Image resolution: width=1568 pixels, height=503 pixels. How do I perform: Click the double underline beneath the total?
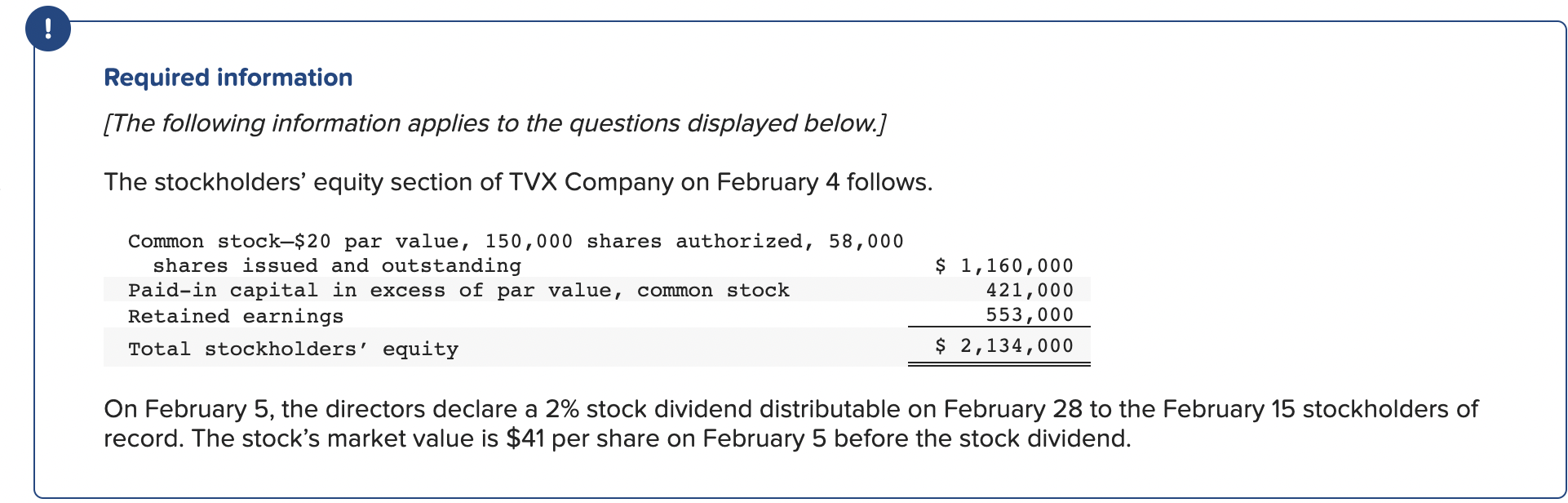coord(999,364)
